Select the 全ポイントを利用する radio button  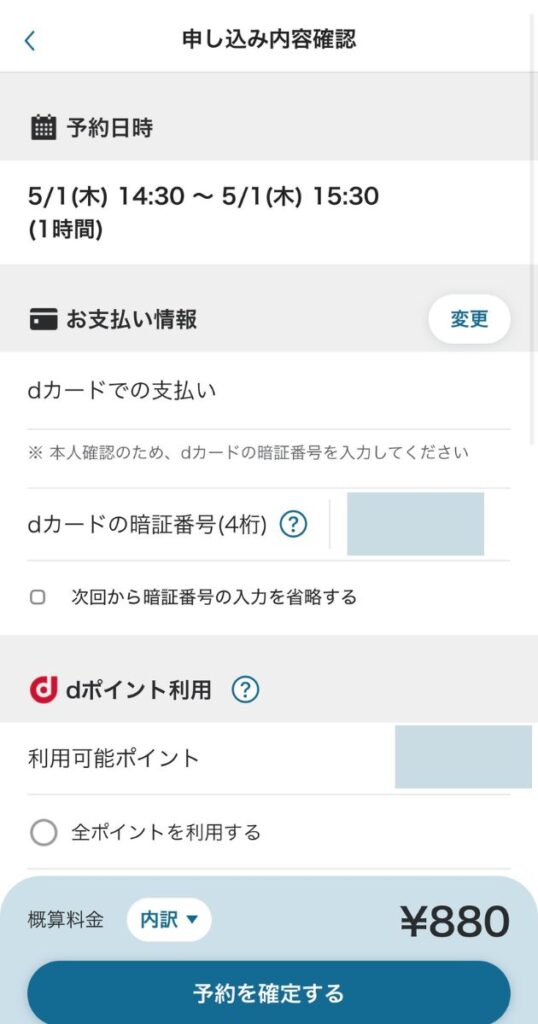pos(44,833)
